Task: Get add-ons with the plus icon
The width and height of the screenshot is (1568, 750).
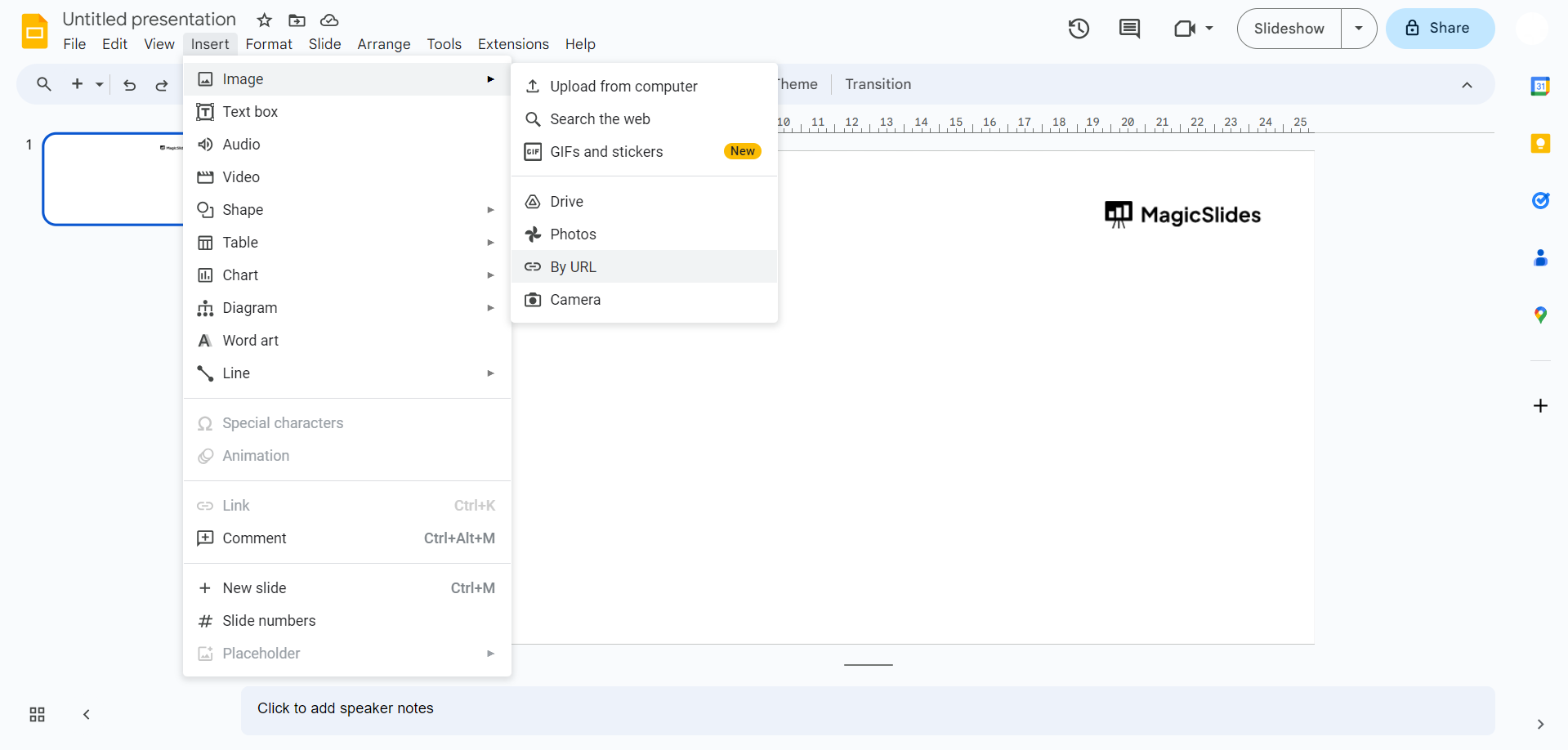Action: pyautogui.click(x=1540, y=406)
